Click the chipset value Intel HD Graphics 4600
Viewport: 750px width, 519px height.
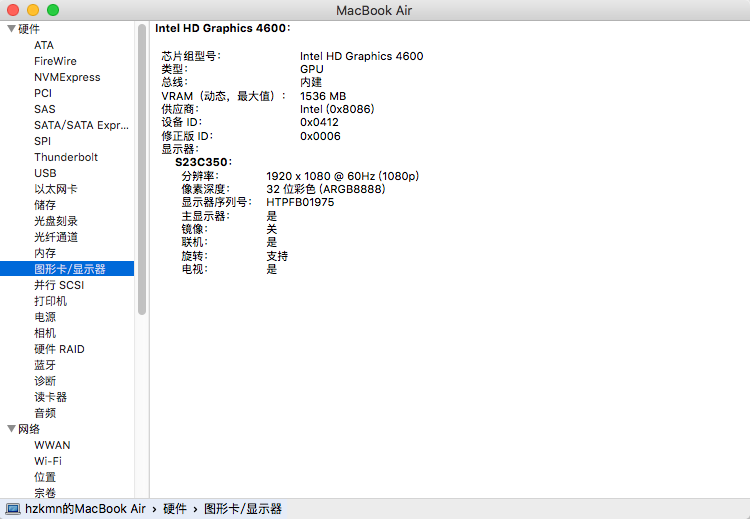point(362,56)
